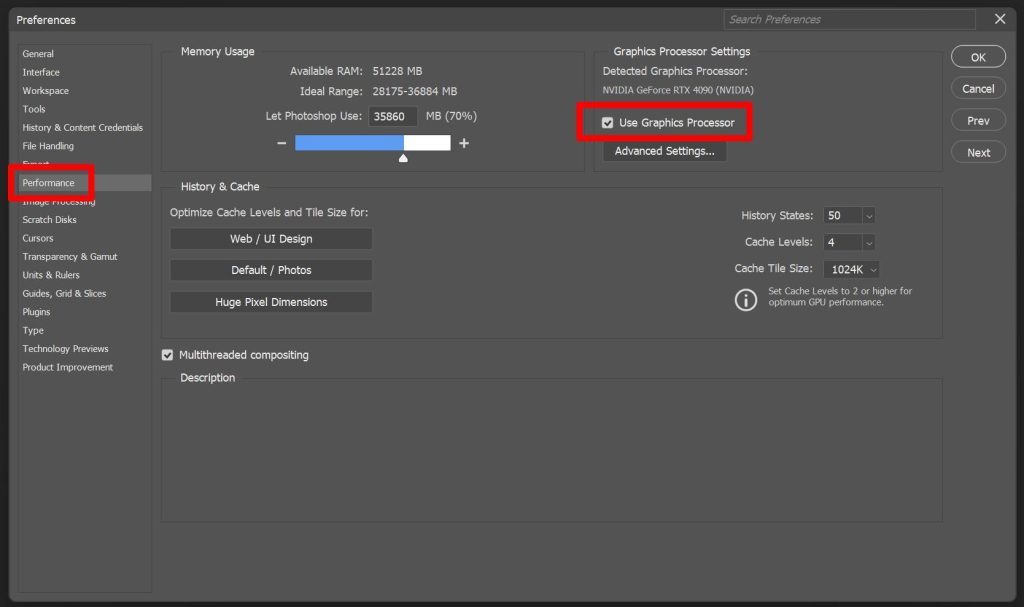Viewport: 1024px width, 607px height.
Task: Click the Prev button
Action: coord(978,121)
